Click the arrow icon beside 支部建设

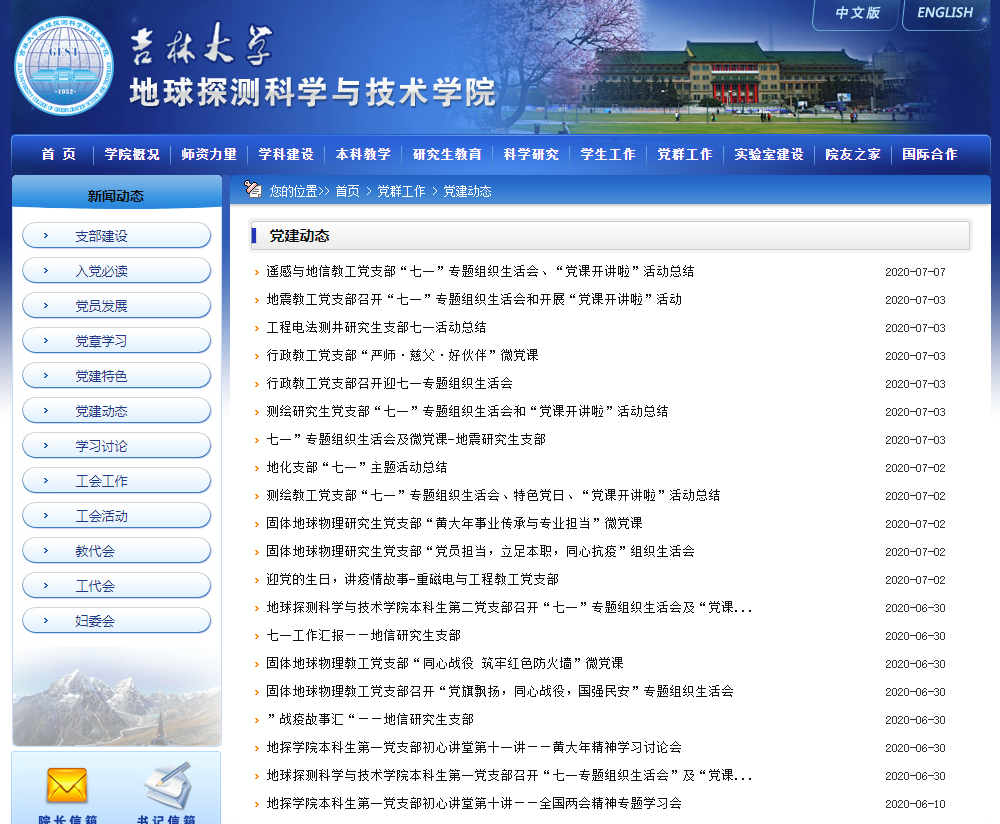tap(45, 236)
